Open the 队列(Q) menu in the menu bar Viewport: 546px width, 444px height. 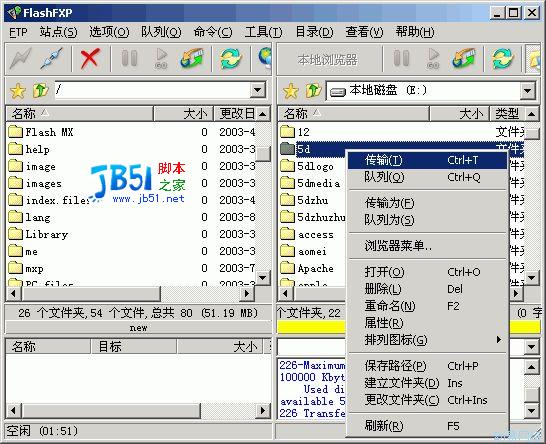point(161,32)
